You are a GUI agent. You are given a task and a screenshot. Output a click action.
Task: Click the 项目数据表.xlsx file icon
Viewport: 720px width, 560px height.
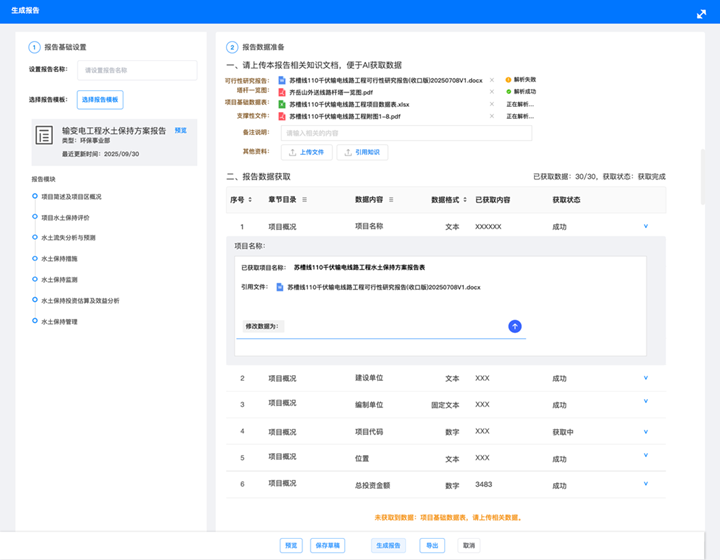point(282,104)
